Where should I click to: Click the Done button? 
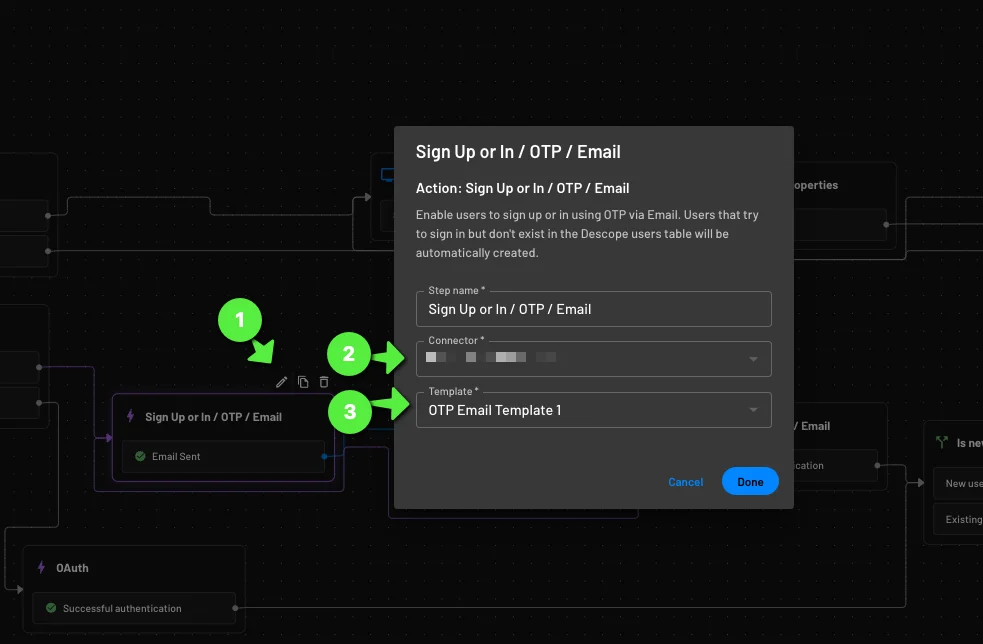point(750,482)
